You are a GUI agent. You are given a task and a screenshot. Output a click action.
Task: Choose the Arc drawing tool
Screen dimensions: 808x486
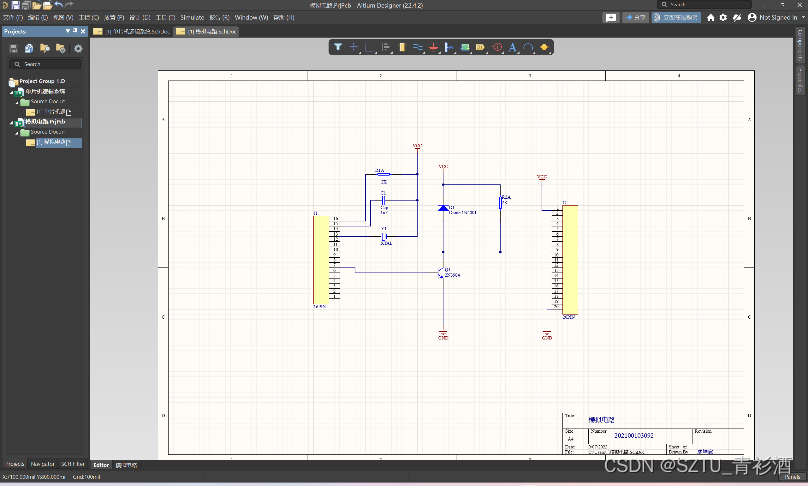point(528,47)
